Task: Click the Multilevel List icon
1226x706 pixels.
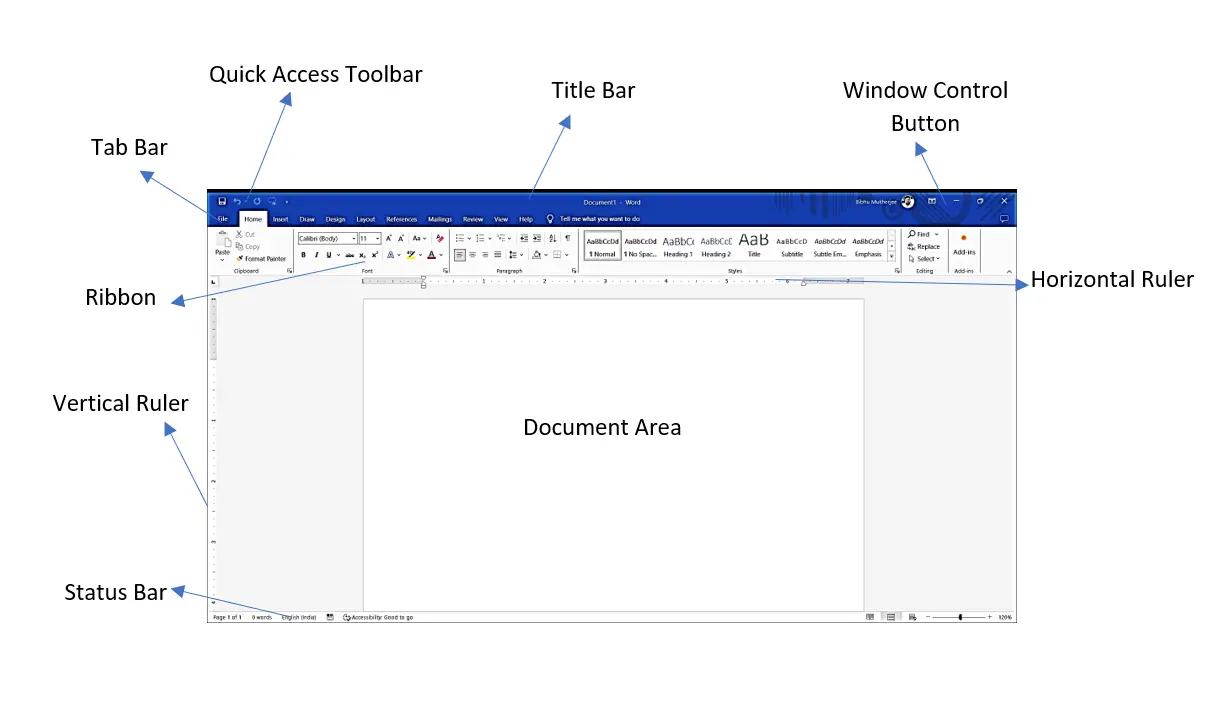Action: [x=501, y=239]
